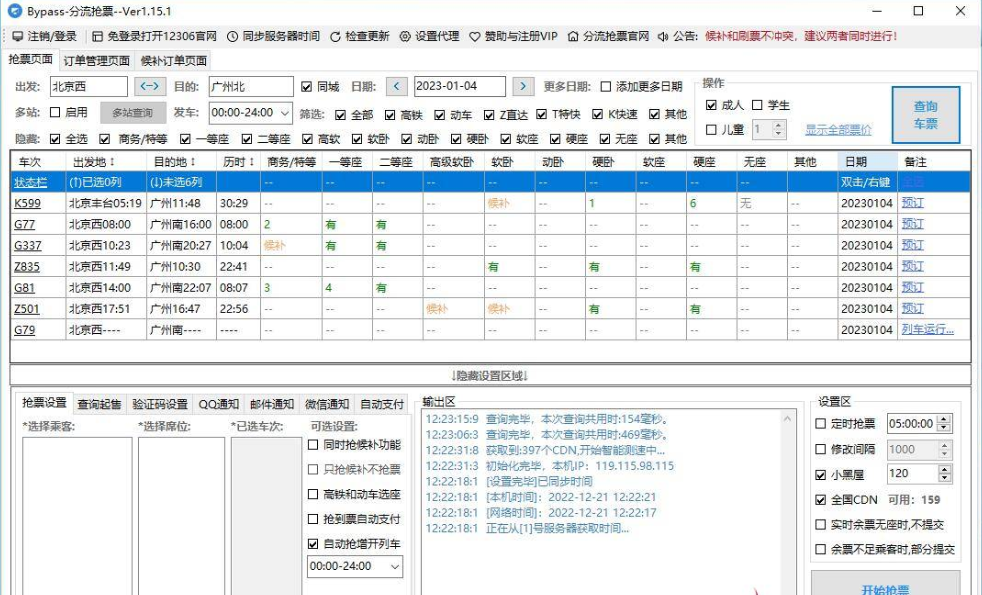Toggle 小黑屋 checkbox
Viewport: 982px width, 595px height.
(x=820, y=475)
